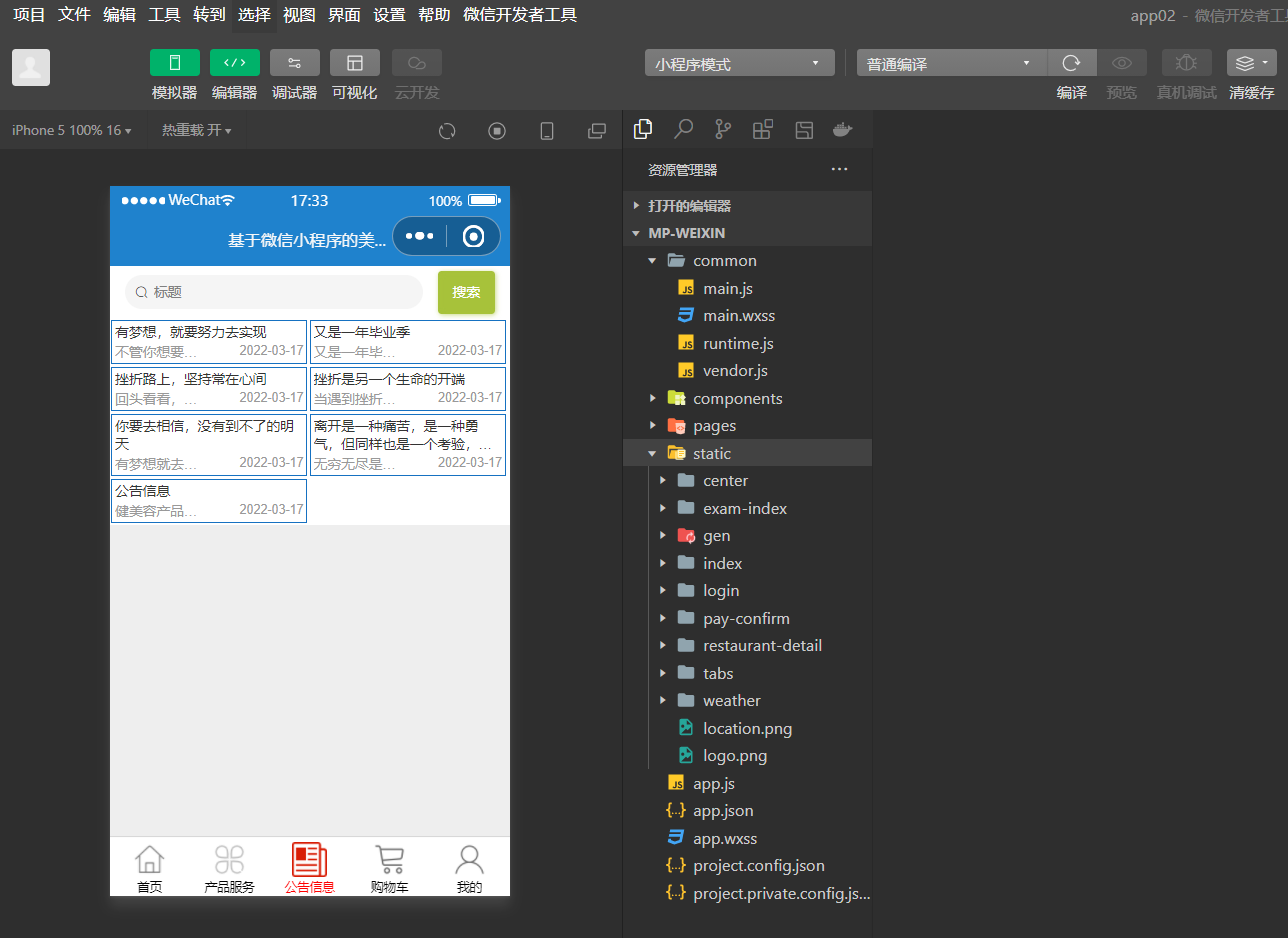The height and width of the screenshot is (938, 1288).
Task: Click the simulator stop icon
Action: pyautogui.click(x=497, y=131)
